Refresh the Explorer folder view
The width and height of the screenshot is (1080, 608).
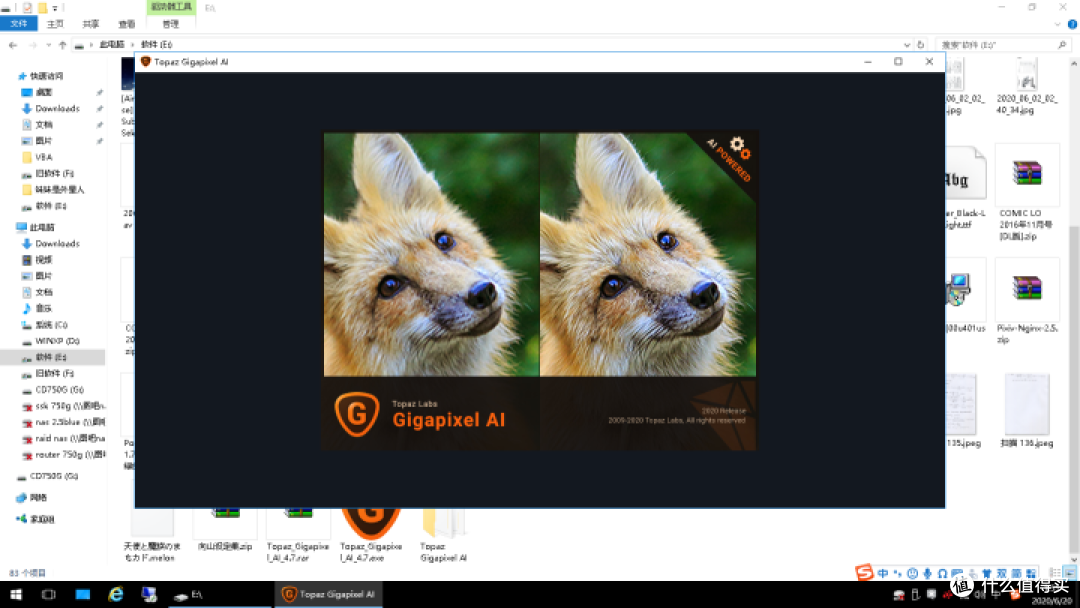click(921, 45)
